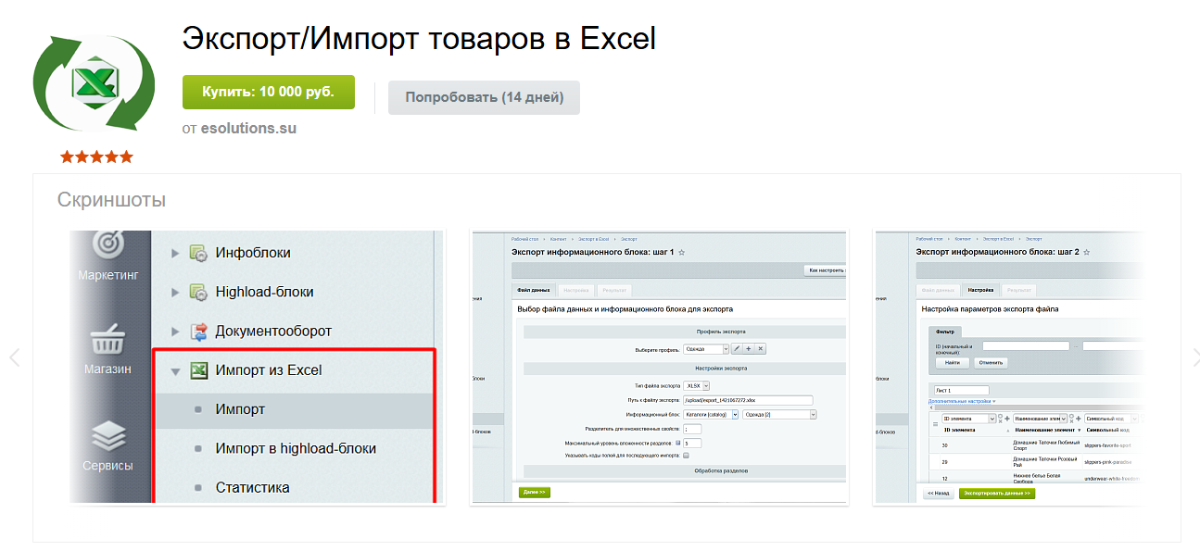Click the X delete-profile icon
Image resolution: width=1200 pixels, height=551 pixels.
click(x=760, y=349)
